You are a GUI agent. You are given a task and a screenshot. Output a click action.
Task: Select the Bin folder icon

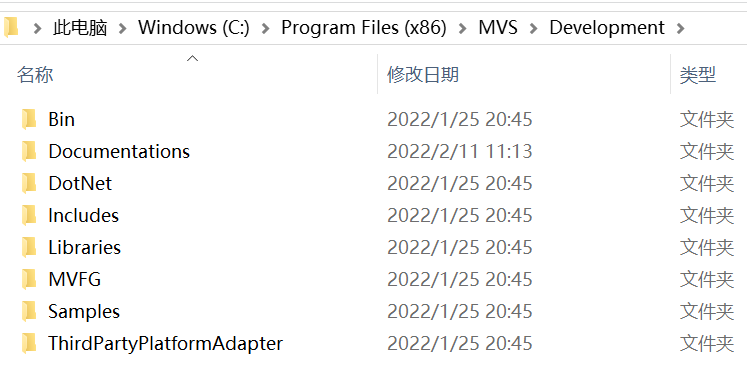click(29, 119)
